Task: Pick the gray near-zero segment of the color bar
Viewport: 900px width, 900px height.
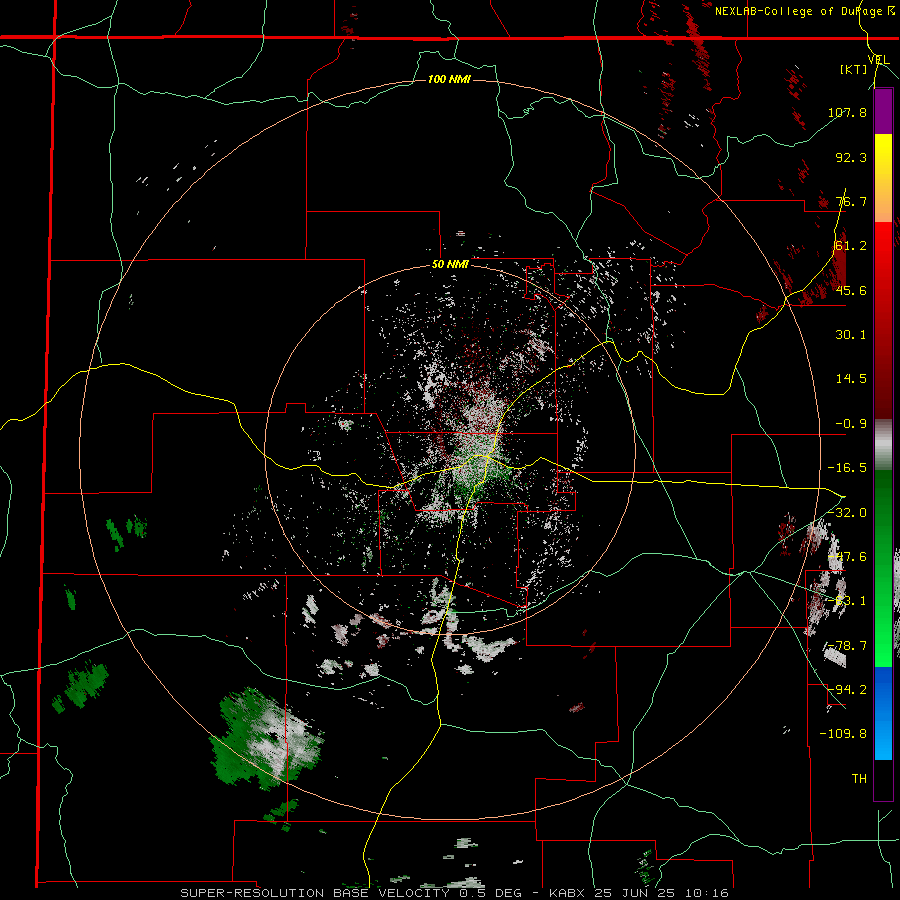Action: [x=883, y=445]
